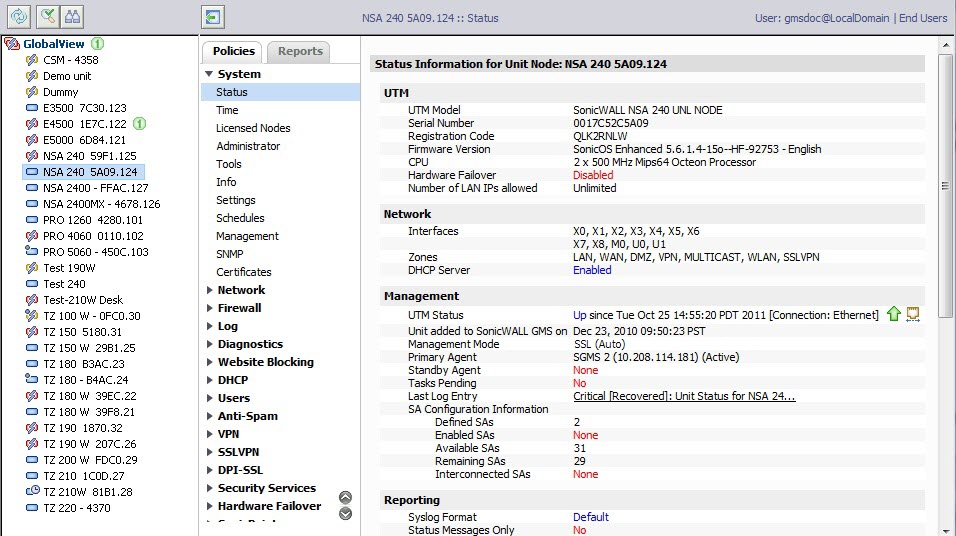Click the yellow monitor icon beside UTM Status
Viewport: 956px width, 536px height.
[x=913, y=314]
